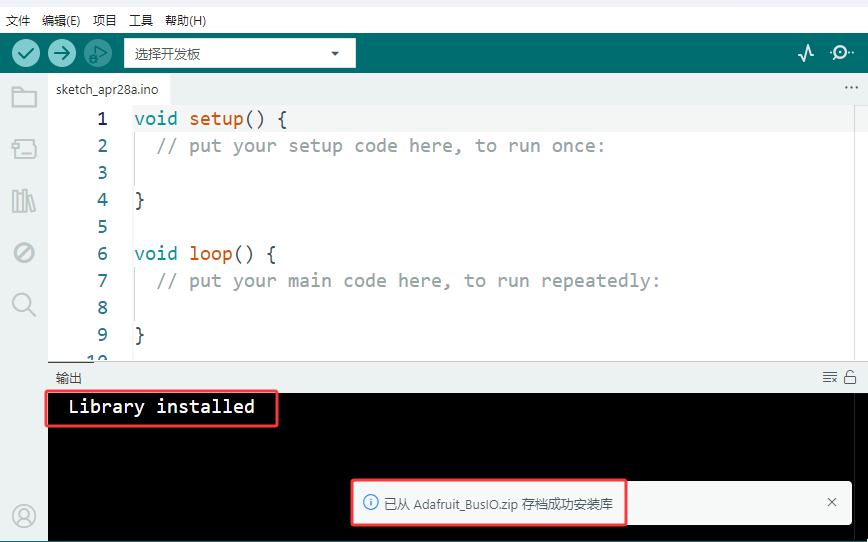
Task: Open the 项目 menu
Action: (x=105, y=21)
